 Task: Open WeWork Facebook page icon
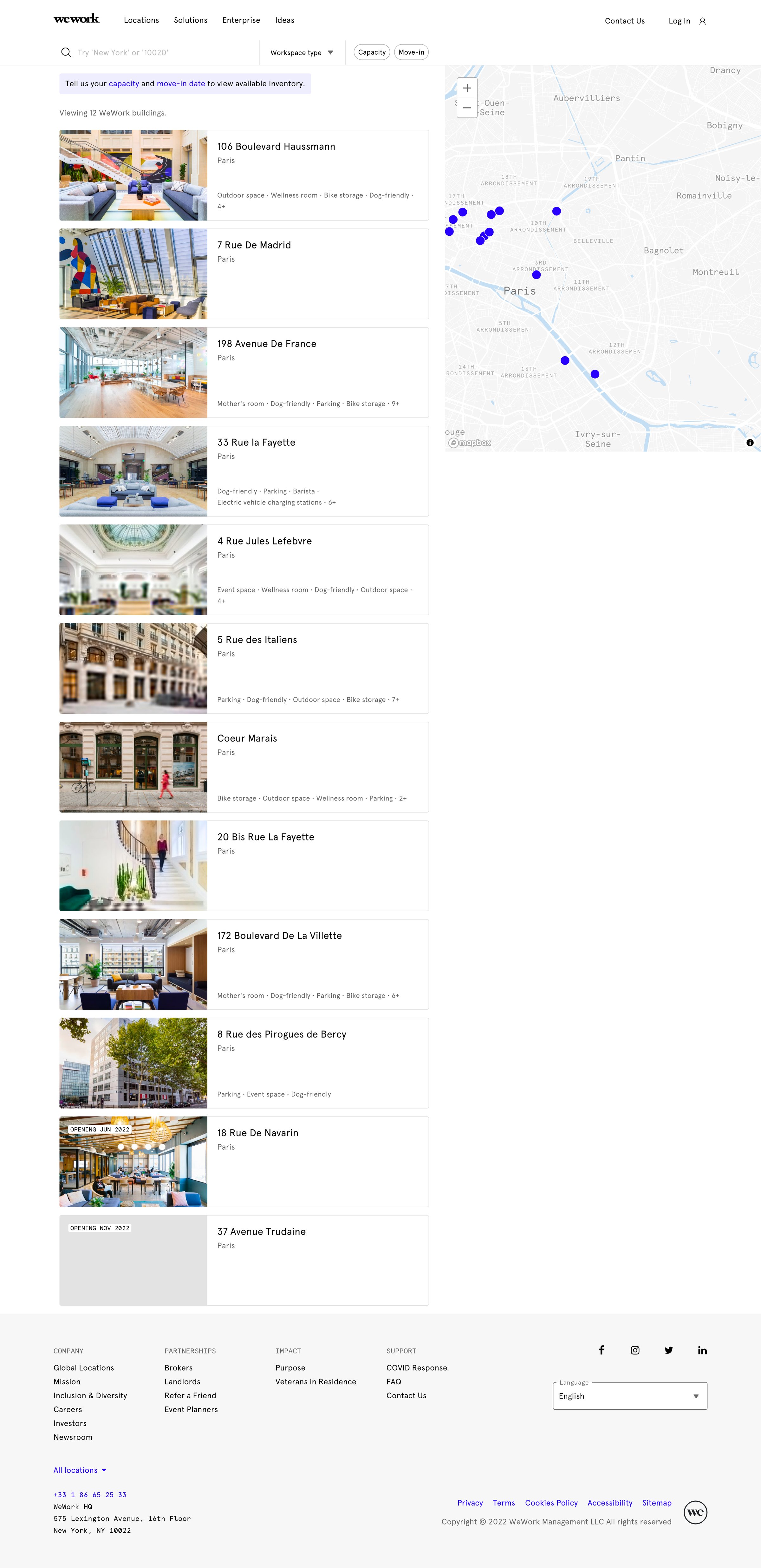[601, 1350]
